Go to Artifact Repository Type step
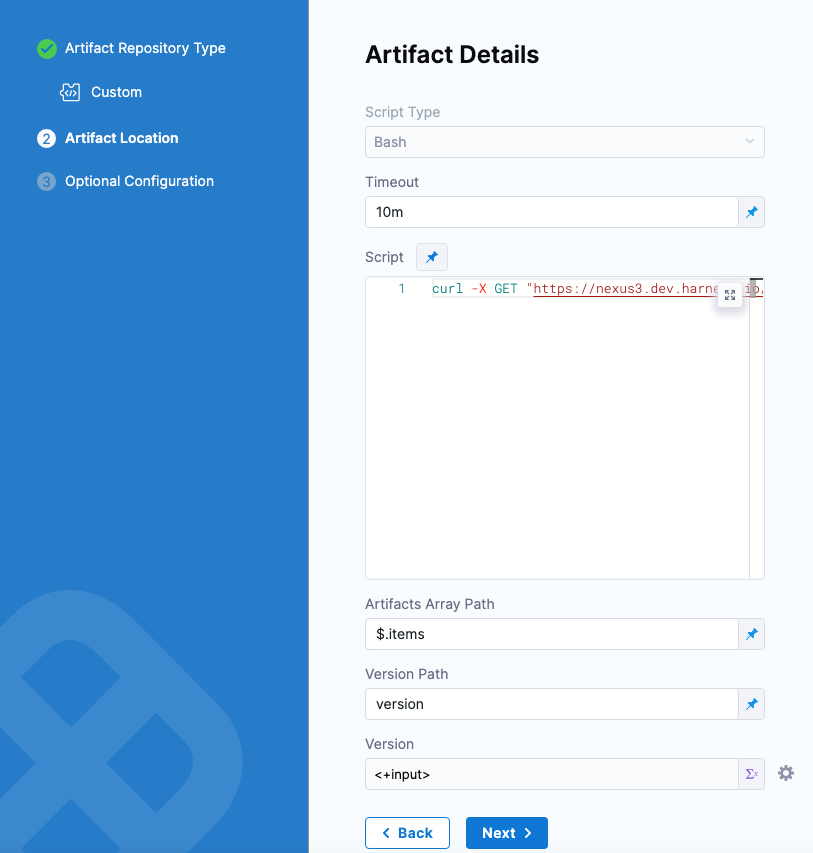 145,48
